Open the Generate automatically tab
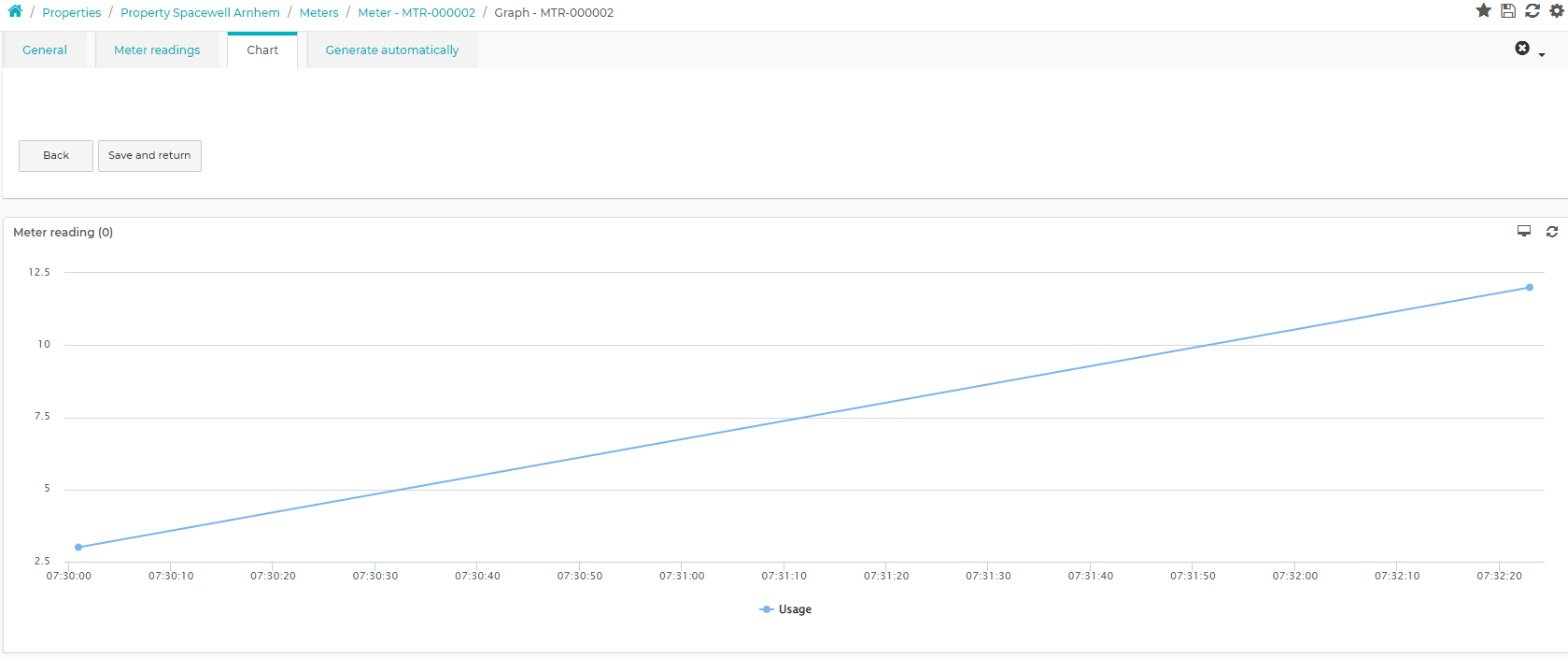1568x657 pixels. click(x=392, y=50)
